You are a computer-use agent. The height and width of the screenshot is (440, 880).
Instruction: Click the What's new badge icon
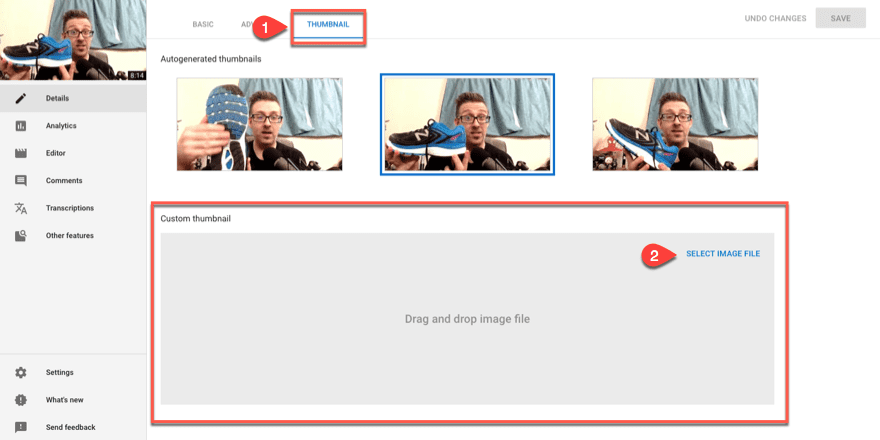pyautogui.click(x=21, y=400)
